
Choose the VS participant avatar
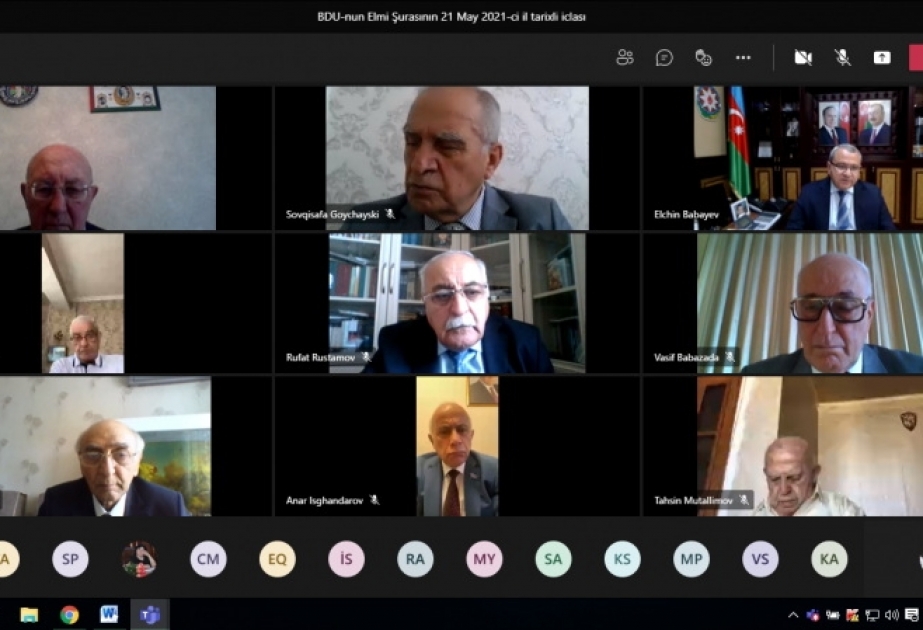(760, 559)
